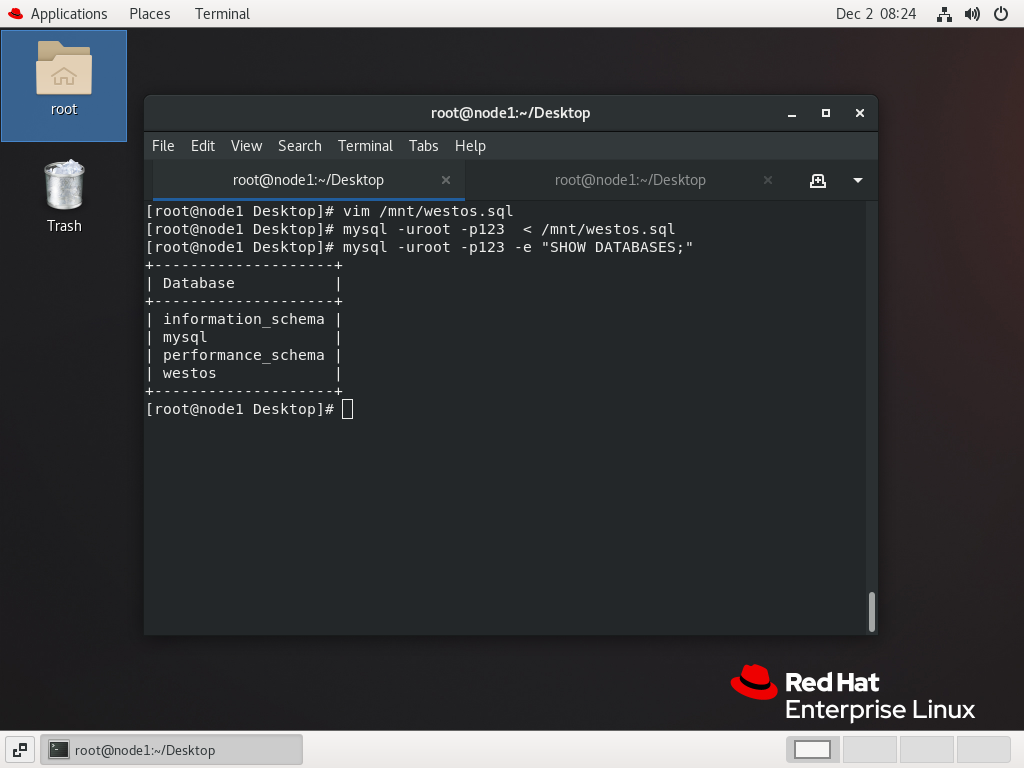Viewport: 1024px width, 768px height.
Task: Switch to the second root@node1 tab
Action: point(630,180)
